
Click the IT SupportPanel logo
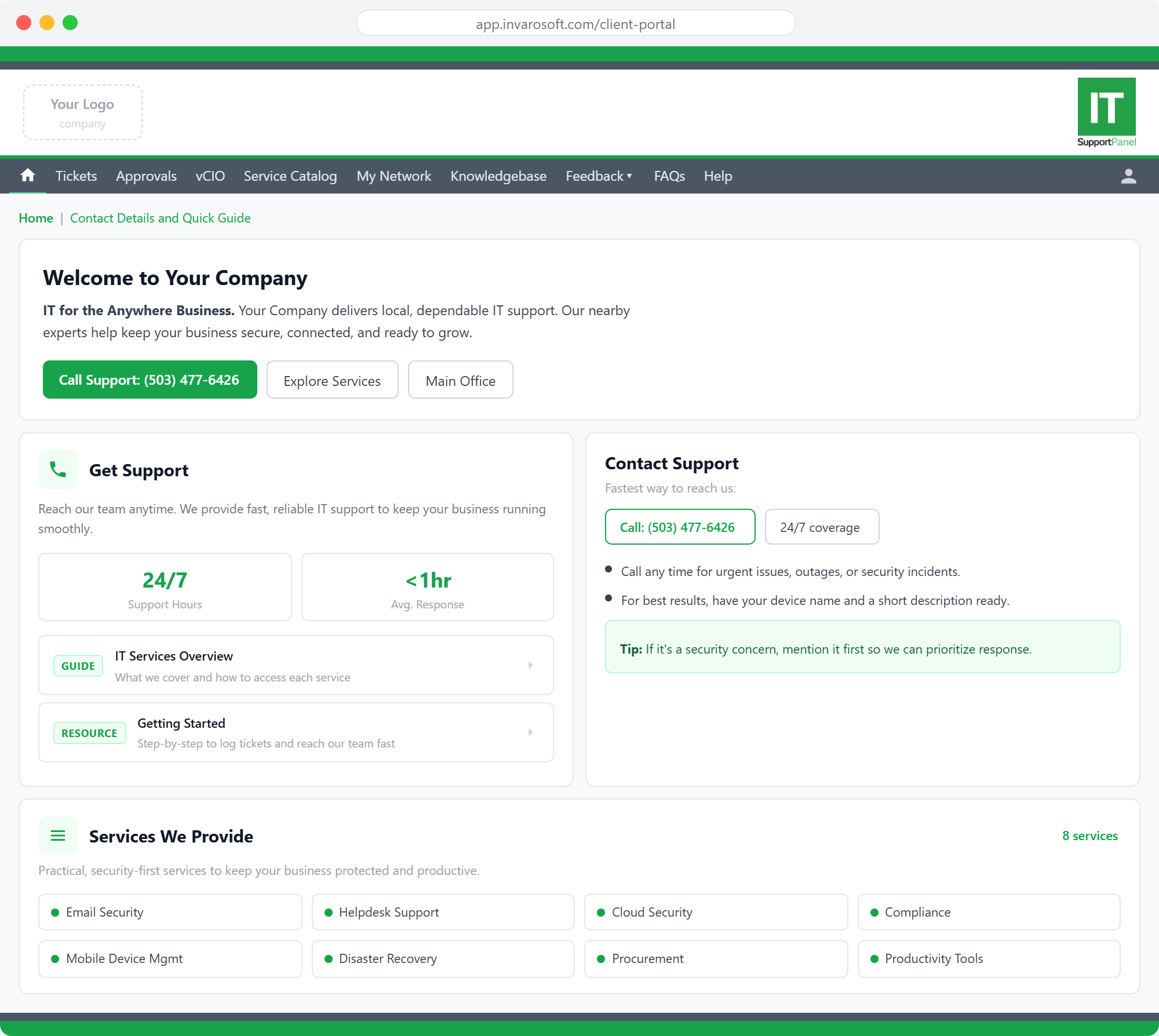pyautogui.click(x=1106, y=112)
